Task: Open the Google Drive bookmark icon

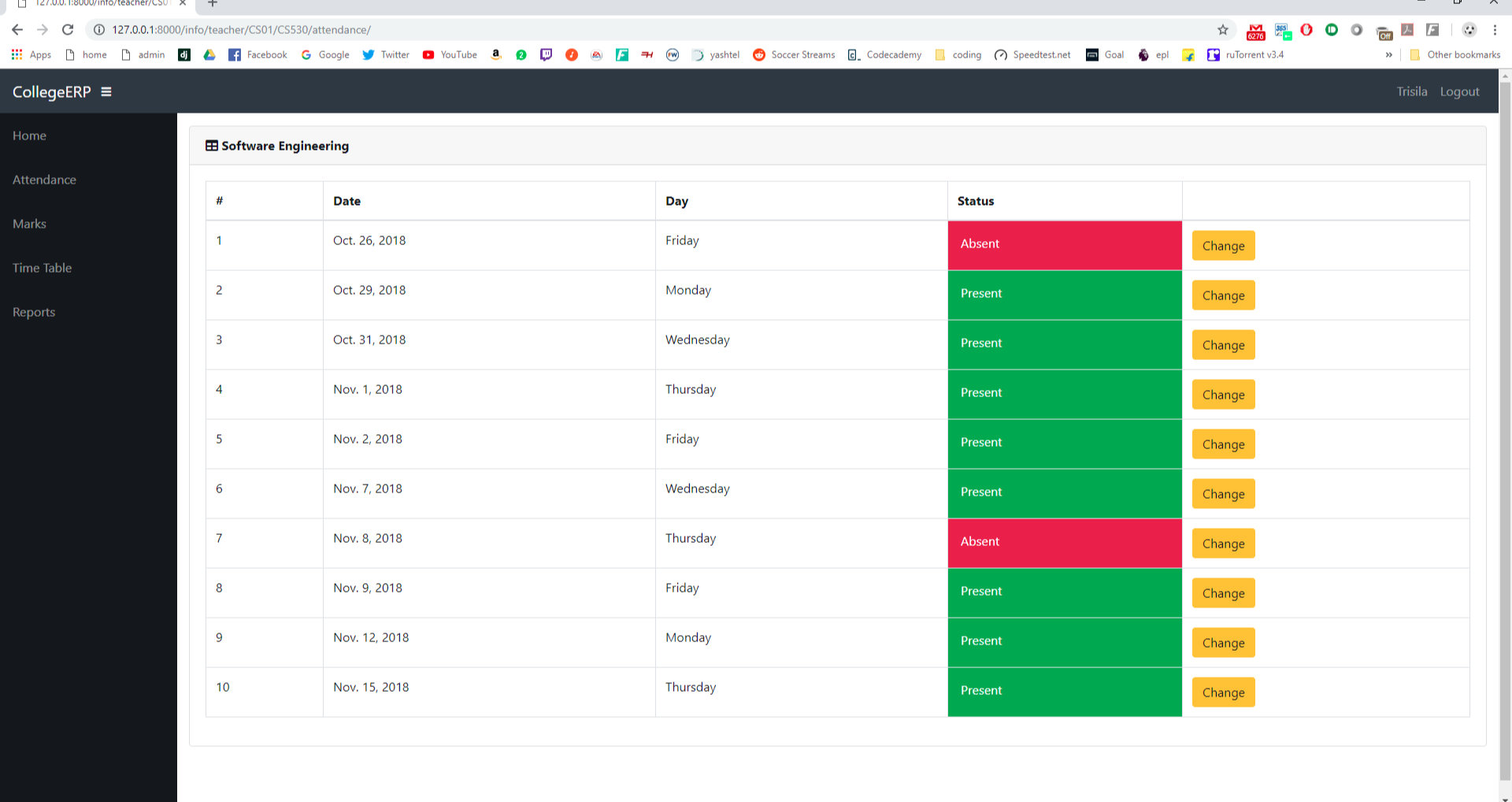Action: click(x=209, y=54)
